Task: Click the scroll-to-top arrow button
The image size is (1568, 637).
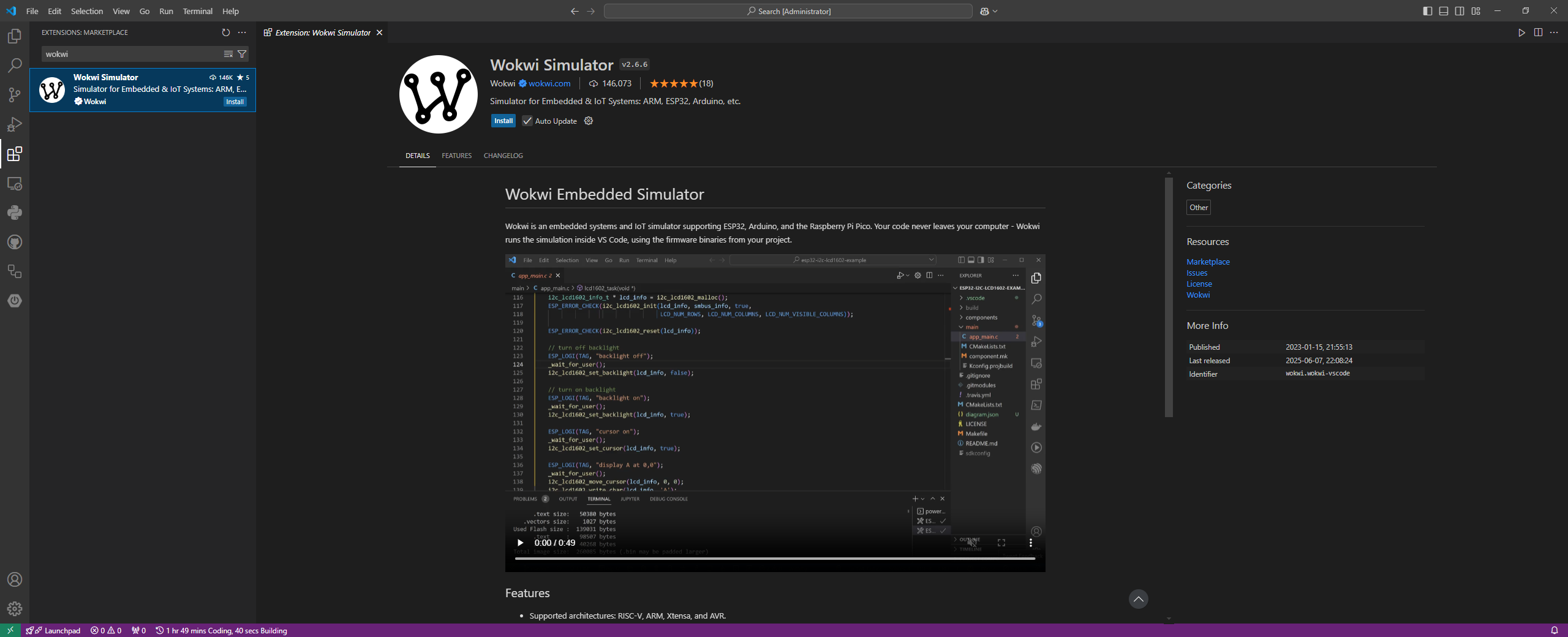Action: click(x=1138, y=599)
